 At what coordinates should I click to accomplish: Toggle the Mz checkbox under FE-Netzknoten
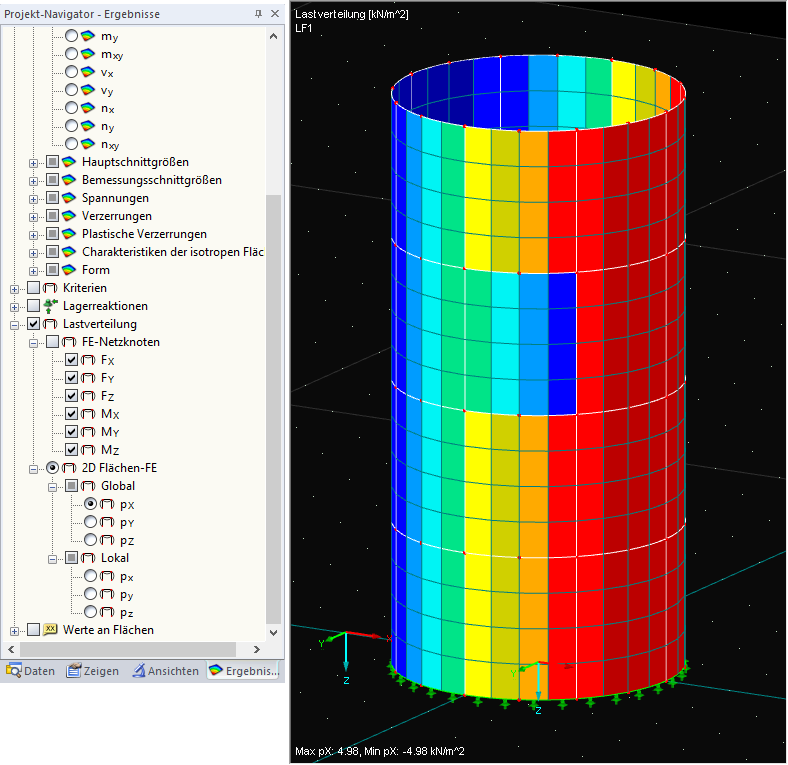click(x=71, y=450)
